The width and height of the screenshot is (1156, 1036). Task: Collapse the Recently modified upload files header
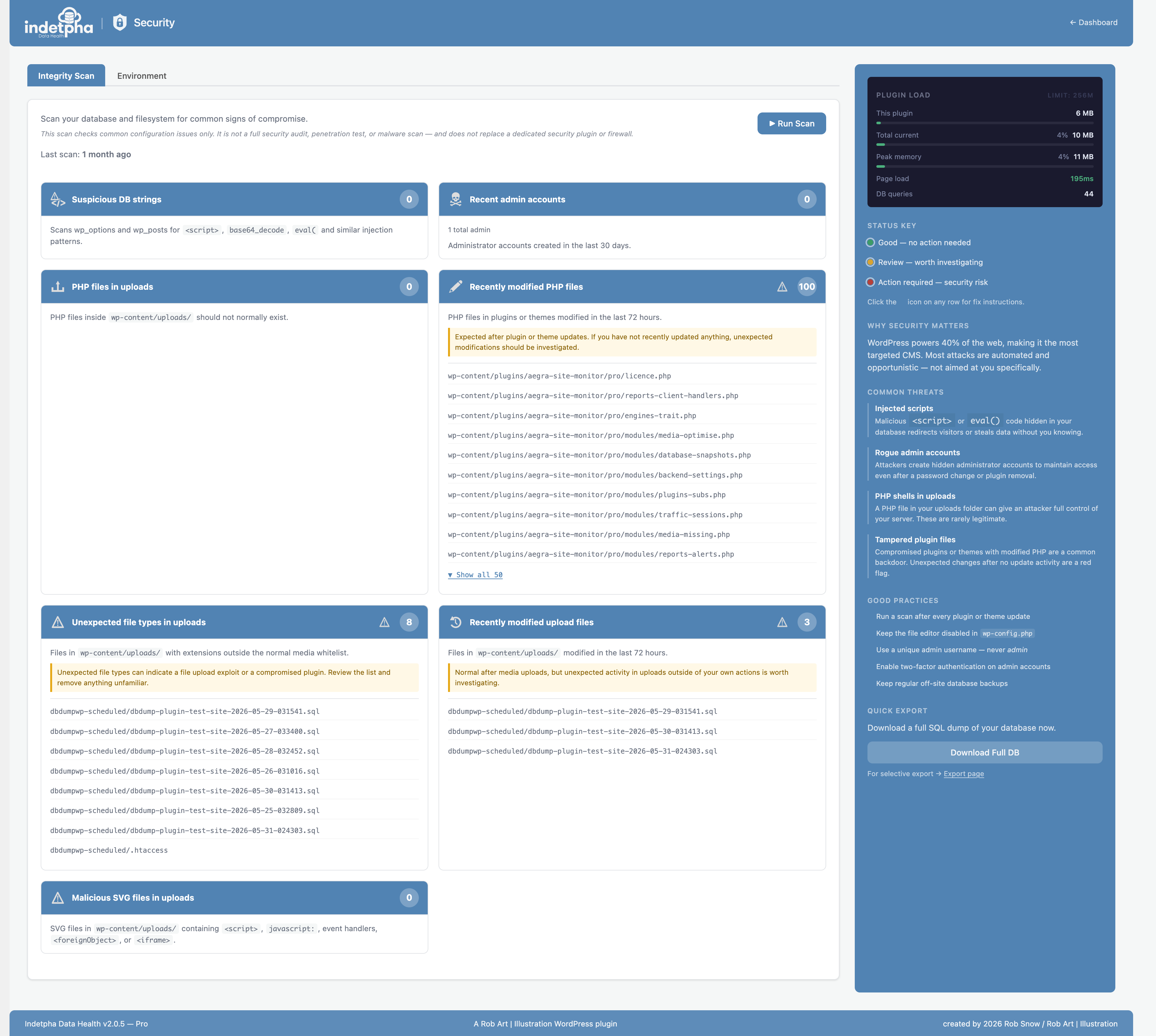pyautogui.click(x=632, y=622)
